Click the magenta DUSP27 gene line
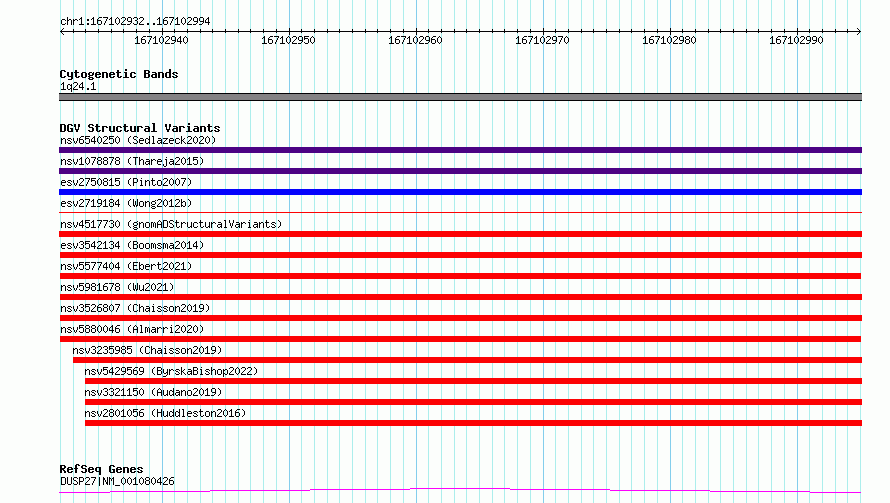 [460, 491]
